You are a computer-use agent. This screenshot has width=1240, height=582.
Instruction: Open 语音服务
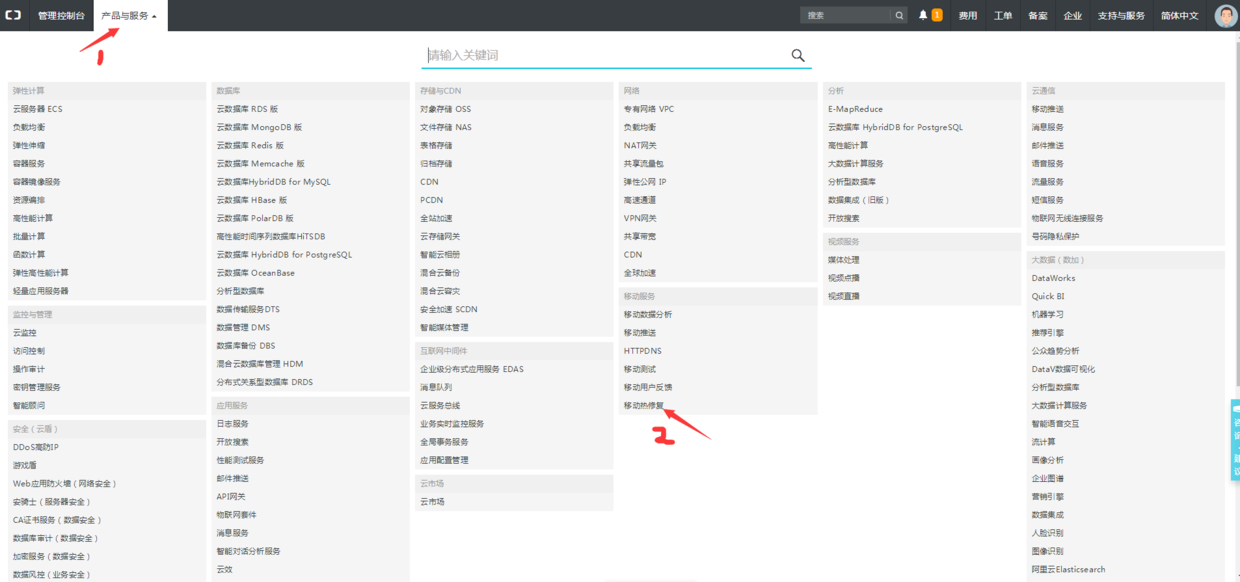coord(1048,164)
